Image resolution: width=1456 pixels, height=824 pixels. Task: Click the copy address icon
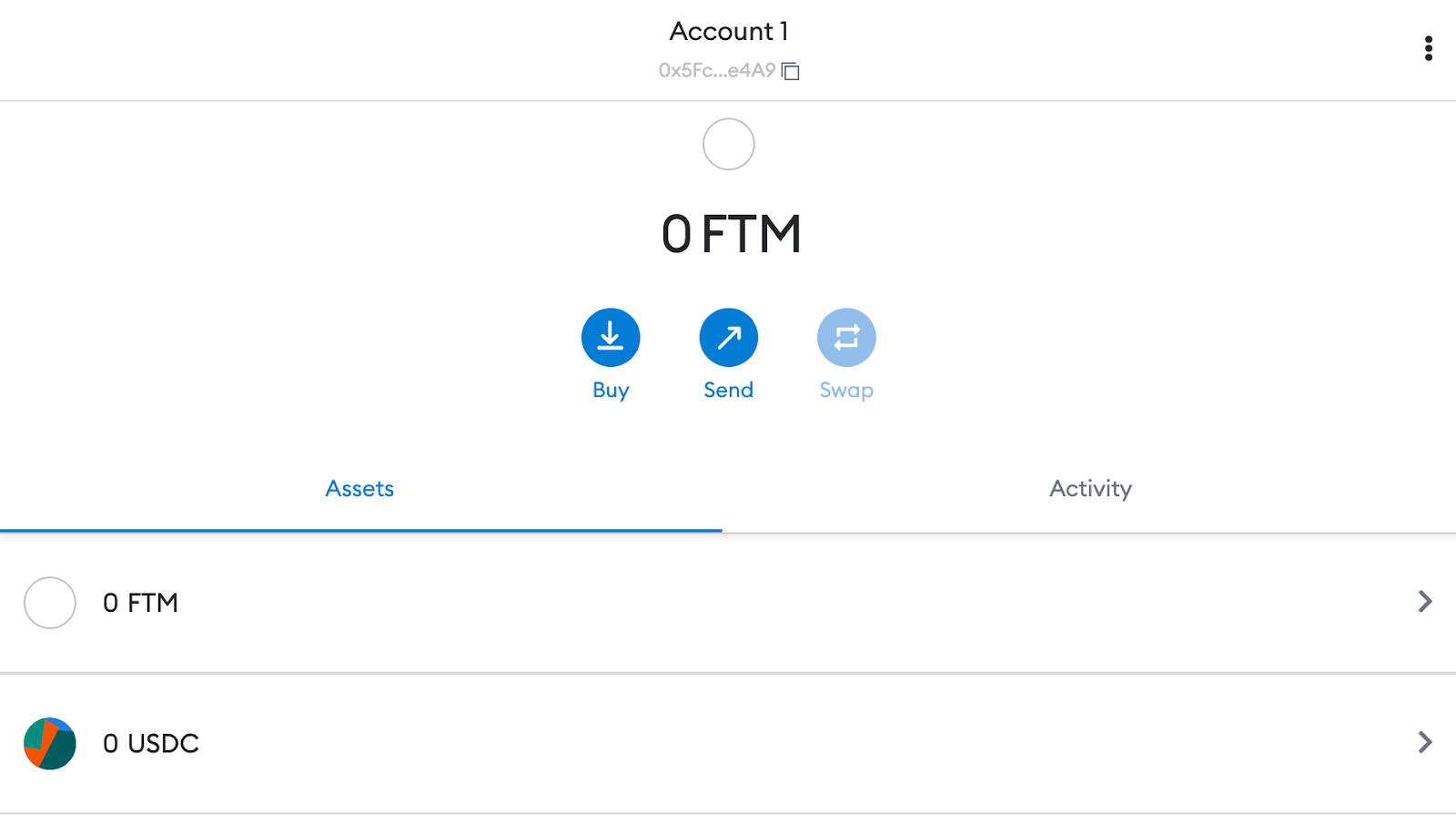click(791, 71)
